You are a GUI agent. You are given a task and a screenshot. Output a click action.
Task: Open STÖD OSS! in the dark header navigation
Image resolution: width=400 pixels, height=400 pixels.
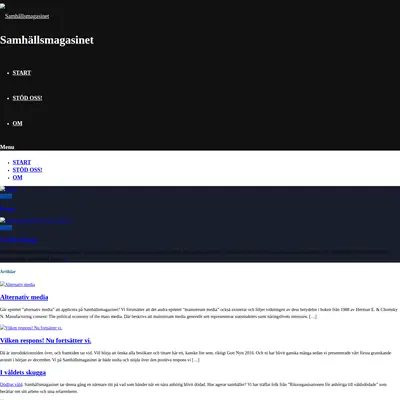[x=27, y=98]
